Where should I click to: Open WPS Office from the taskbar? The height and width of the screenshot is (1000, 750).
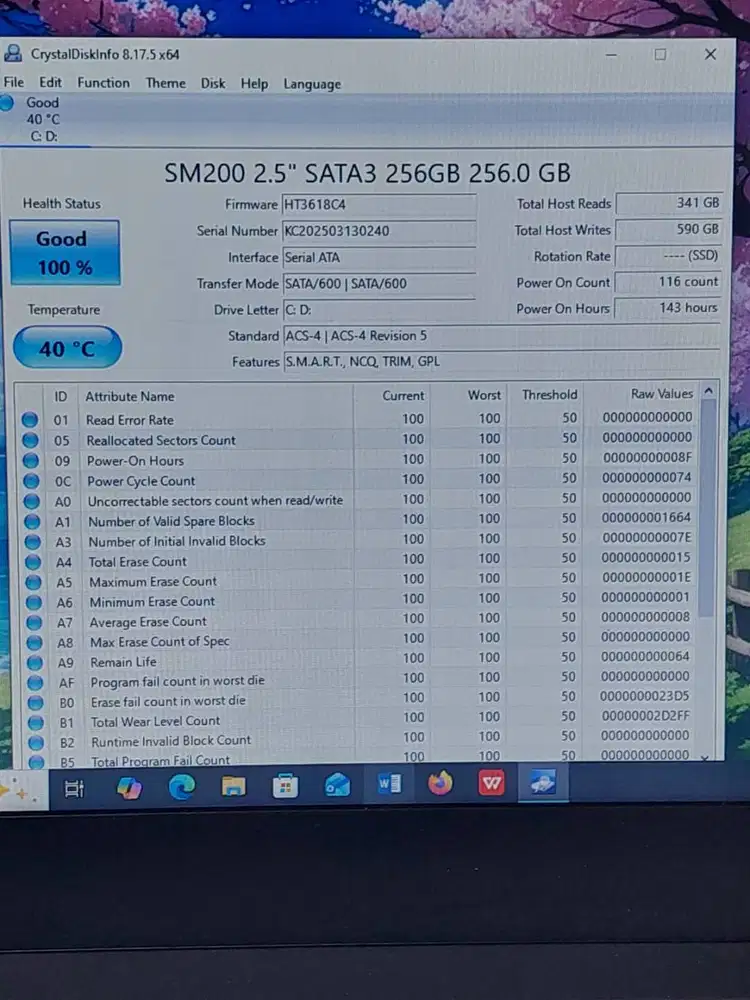pos(491,783)
